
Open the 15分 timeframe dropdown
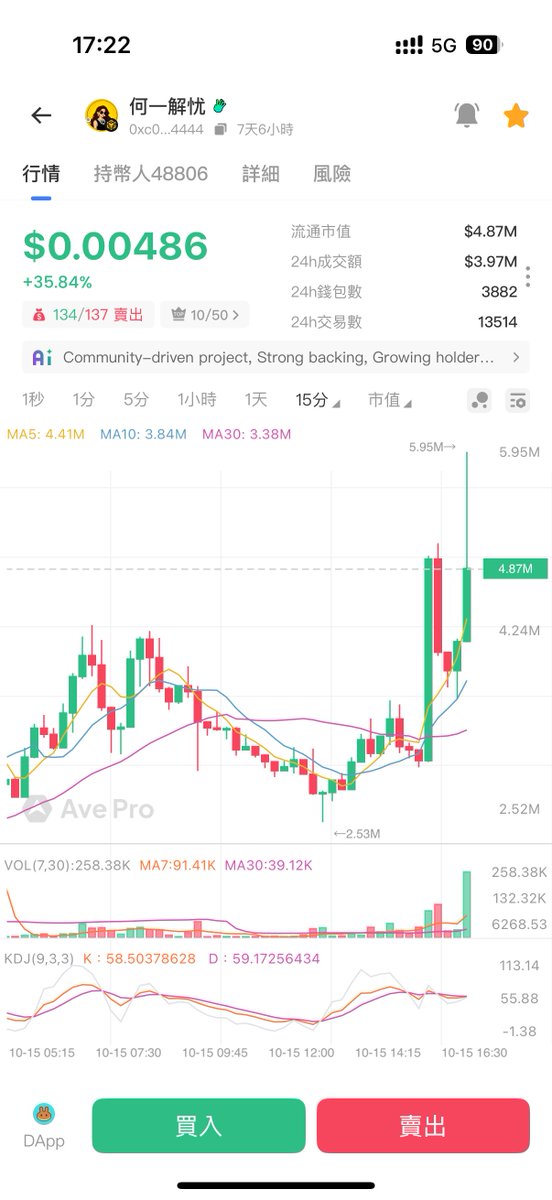317,400
